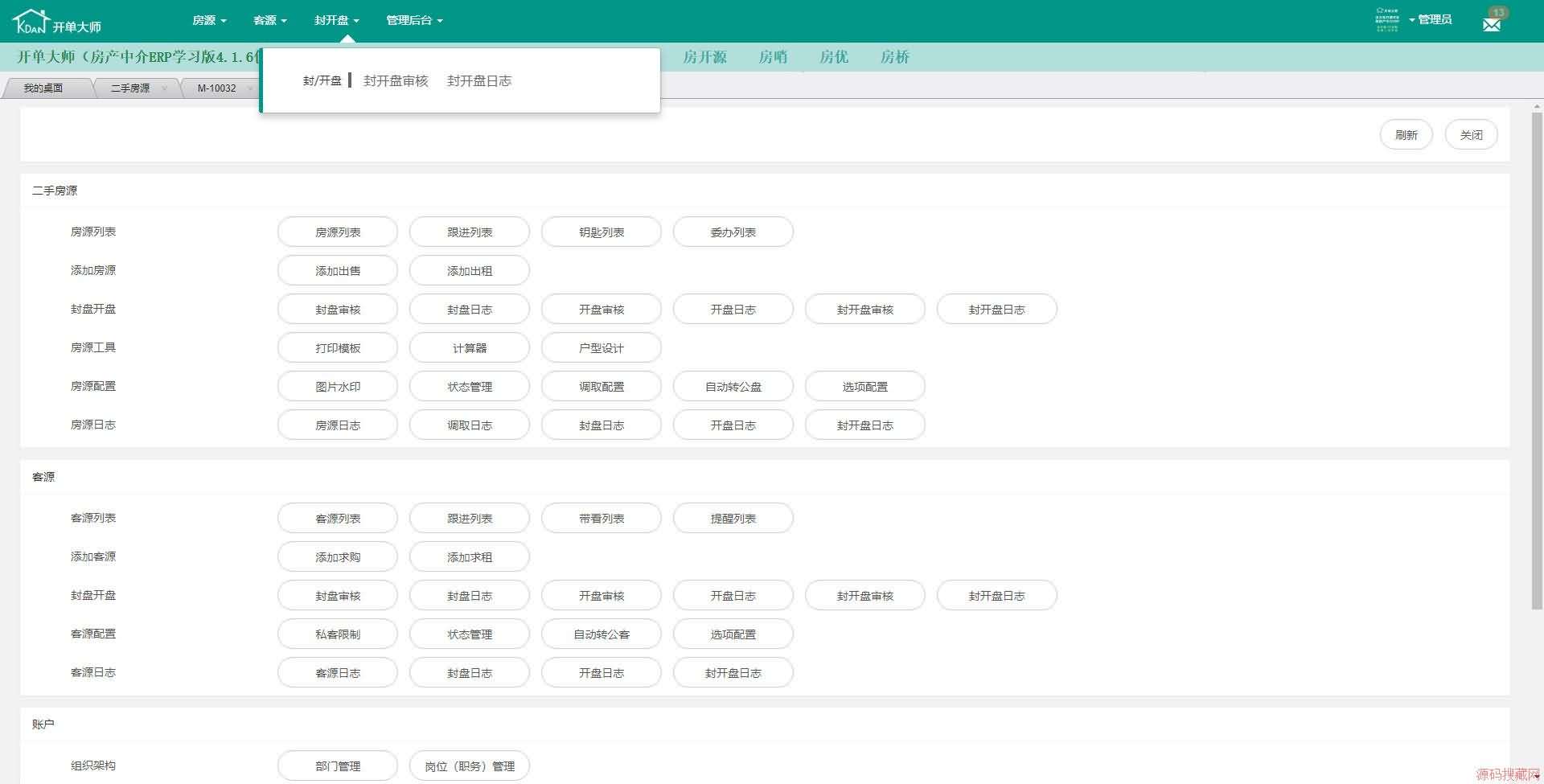Image resolution: width=1544 pixels, height=784 pixels.
Task: Open the 房哨 link
Action: [773, 57]
